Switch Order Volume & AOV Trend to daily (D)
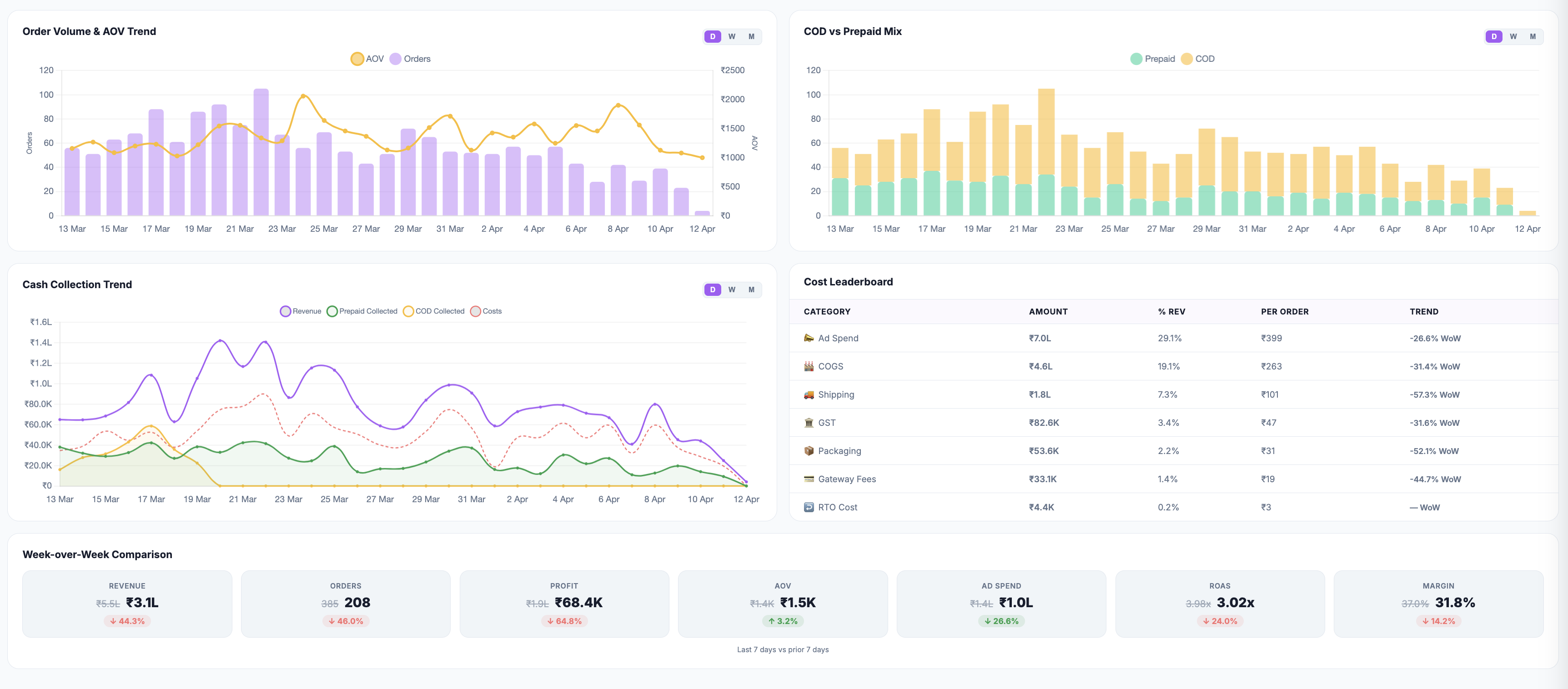Screen dimensions: 1568x689 [x=713, y=36]
